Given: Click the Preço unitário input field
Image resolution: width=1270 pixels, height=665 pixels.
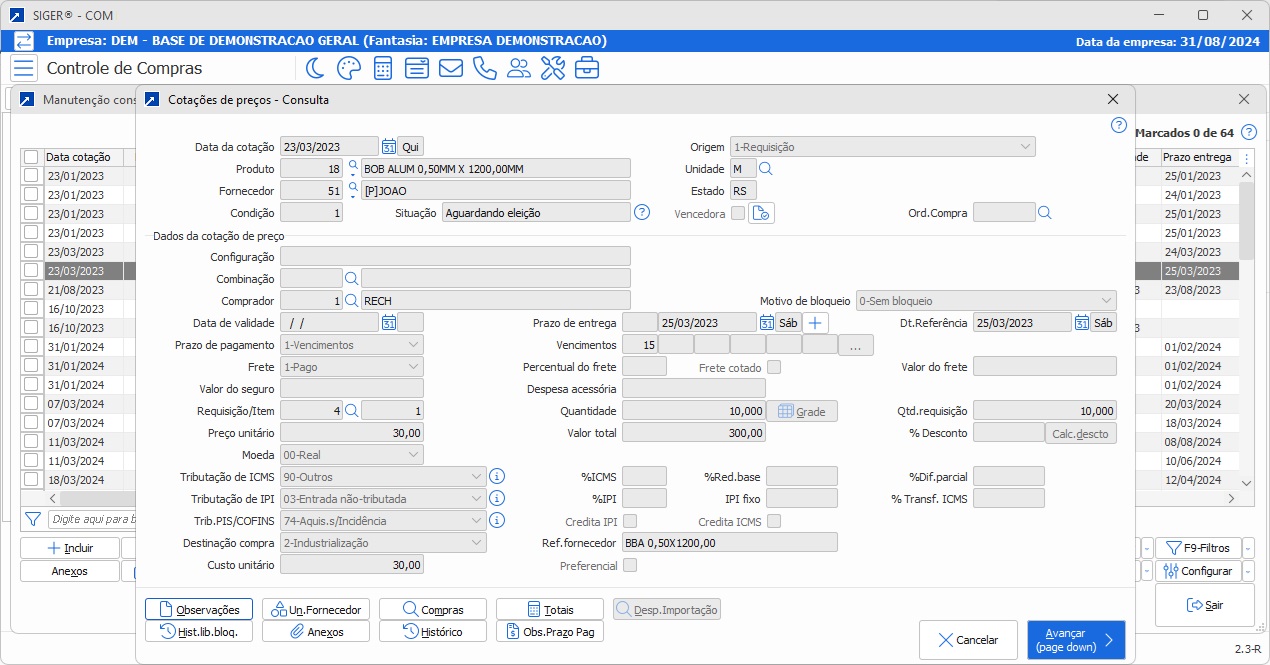Looking at the screenshot, I should click(x=352, y=433).
